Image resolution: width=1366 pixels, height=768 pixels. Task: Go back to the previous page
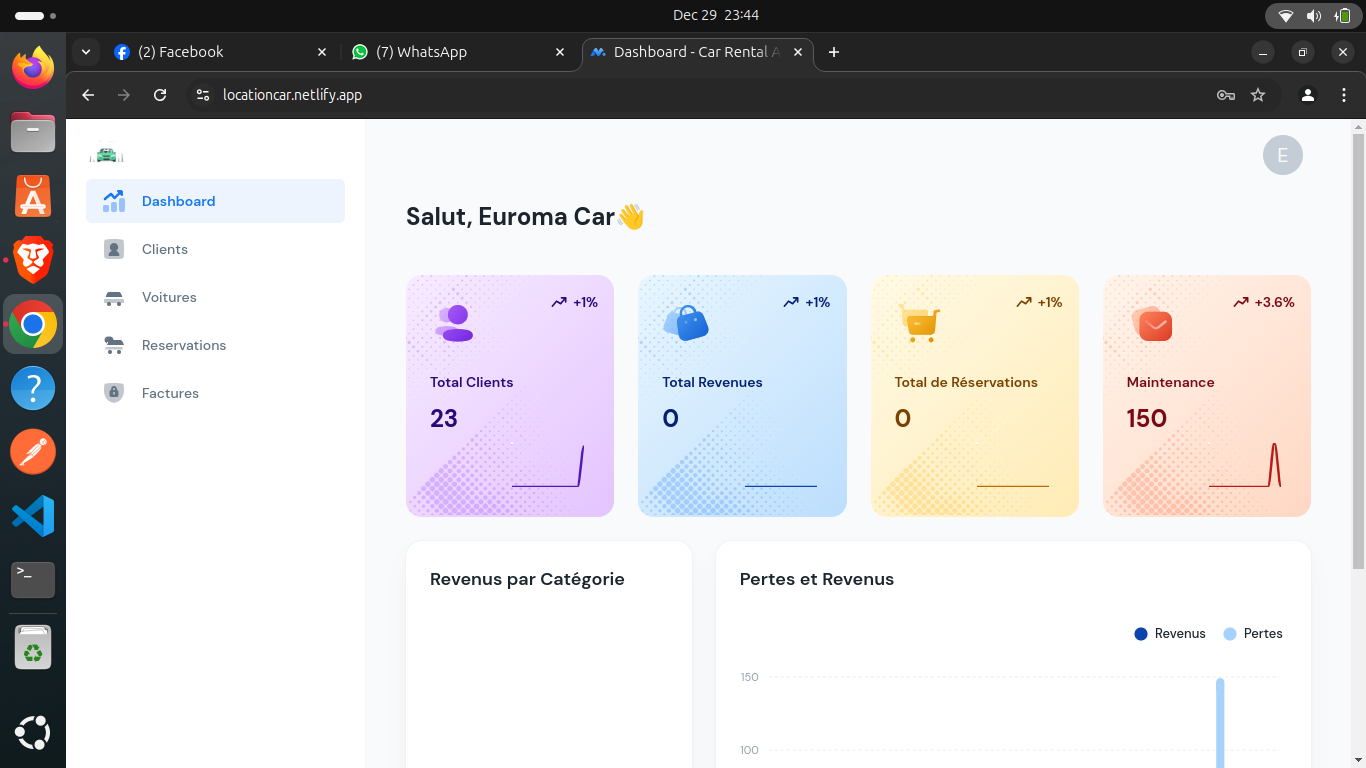tap(88, 95)
